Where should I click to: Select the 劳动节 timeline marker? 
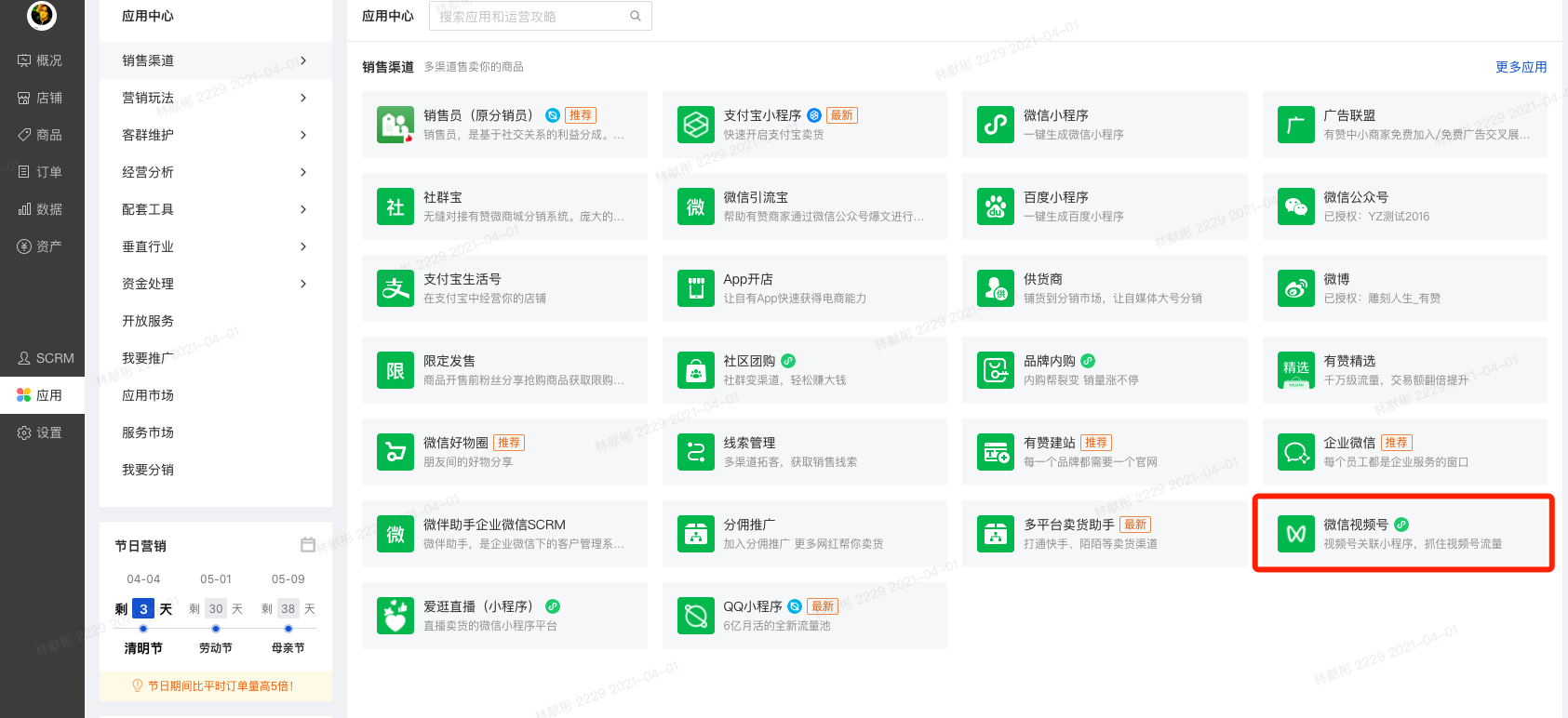click(x=216, y=629)
